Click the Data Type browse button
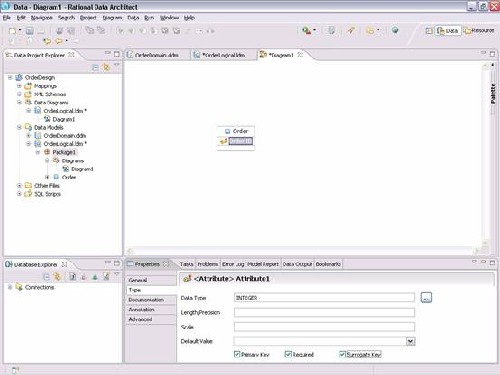 pos(426,298)
